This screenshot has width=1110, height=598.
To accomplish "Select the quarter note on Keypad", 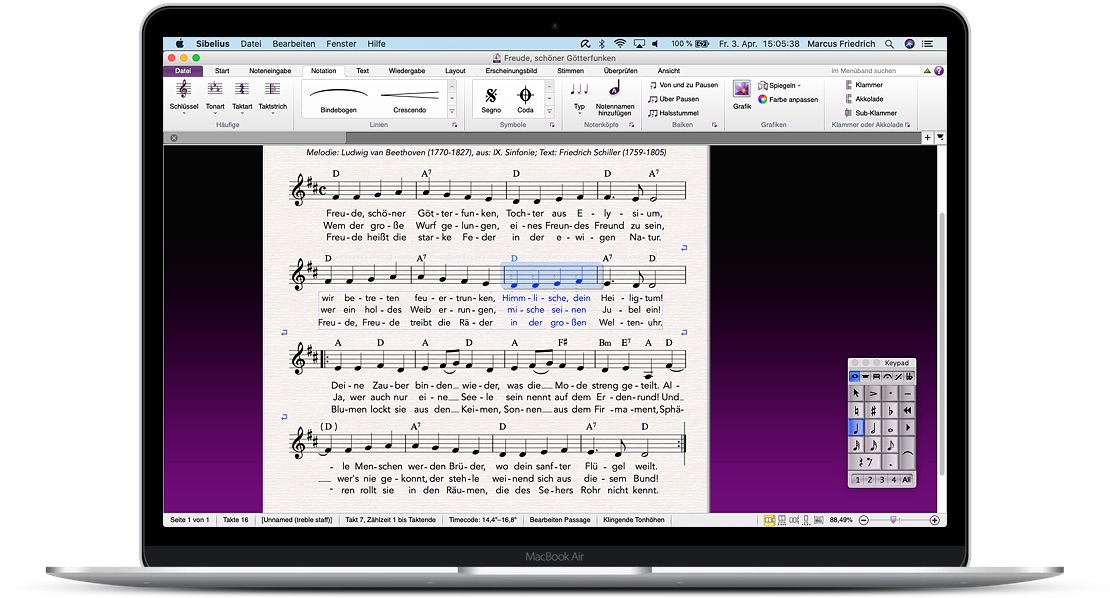I will 856,427.
